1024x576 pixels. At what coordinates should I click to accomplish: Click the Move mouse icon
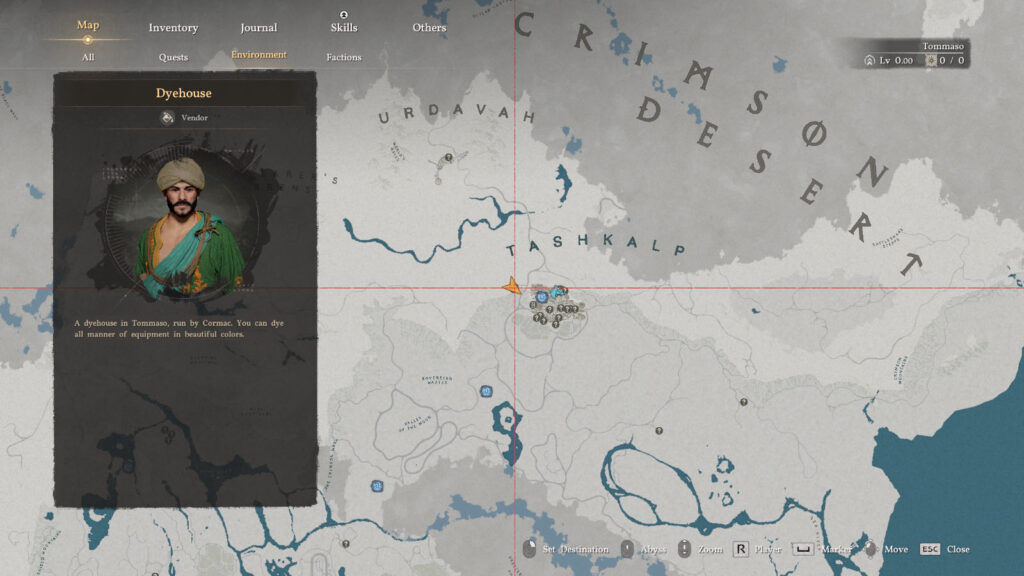[x=870, y=549]
